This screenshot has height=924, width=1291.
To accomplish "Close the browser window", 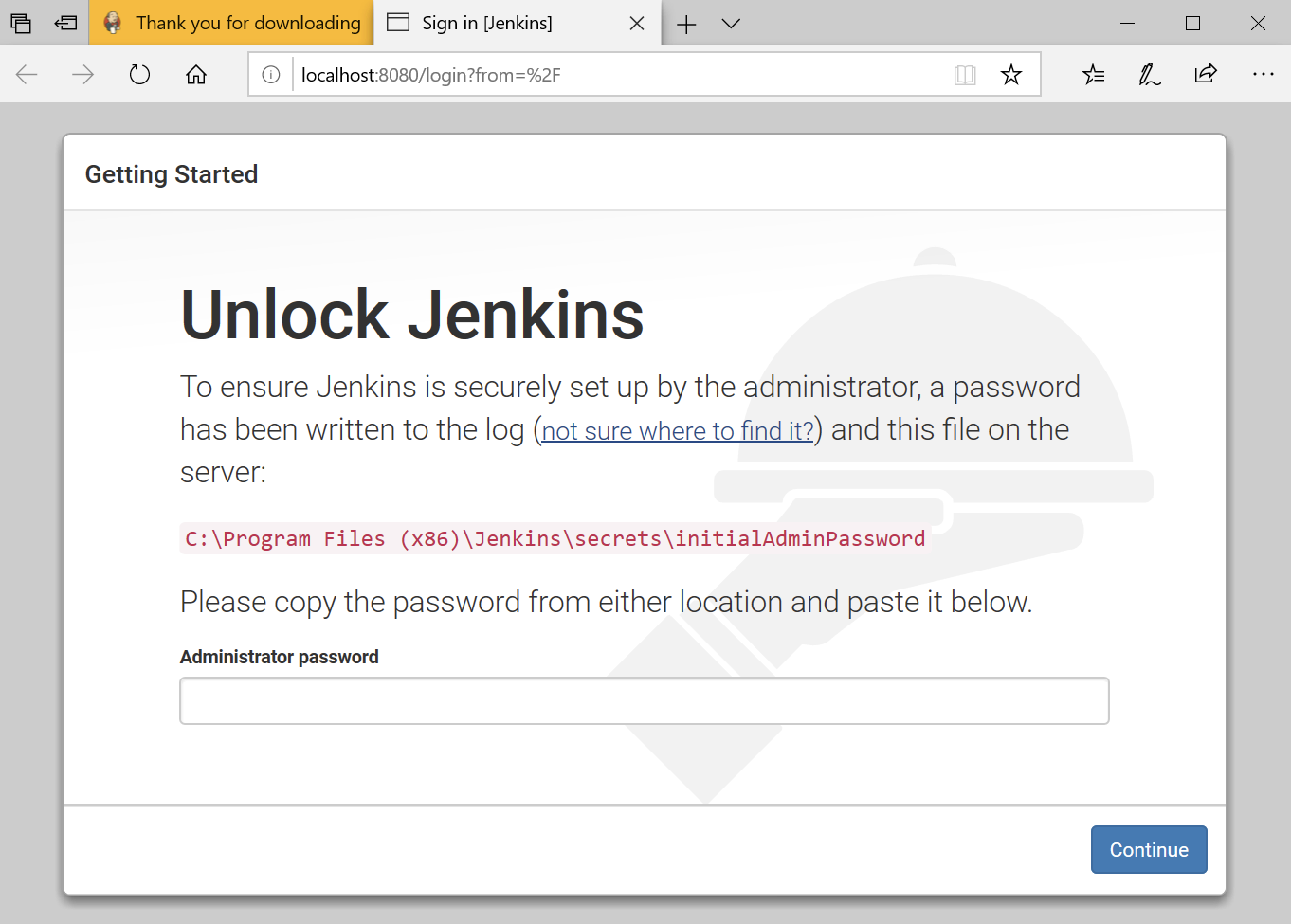I will coord(1258,23).
